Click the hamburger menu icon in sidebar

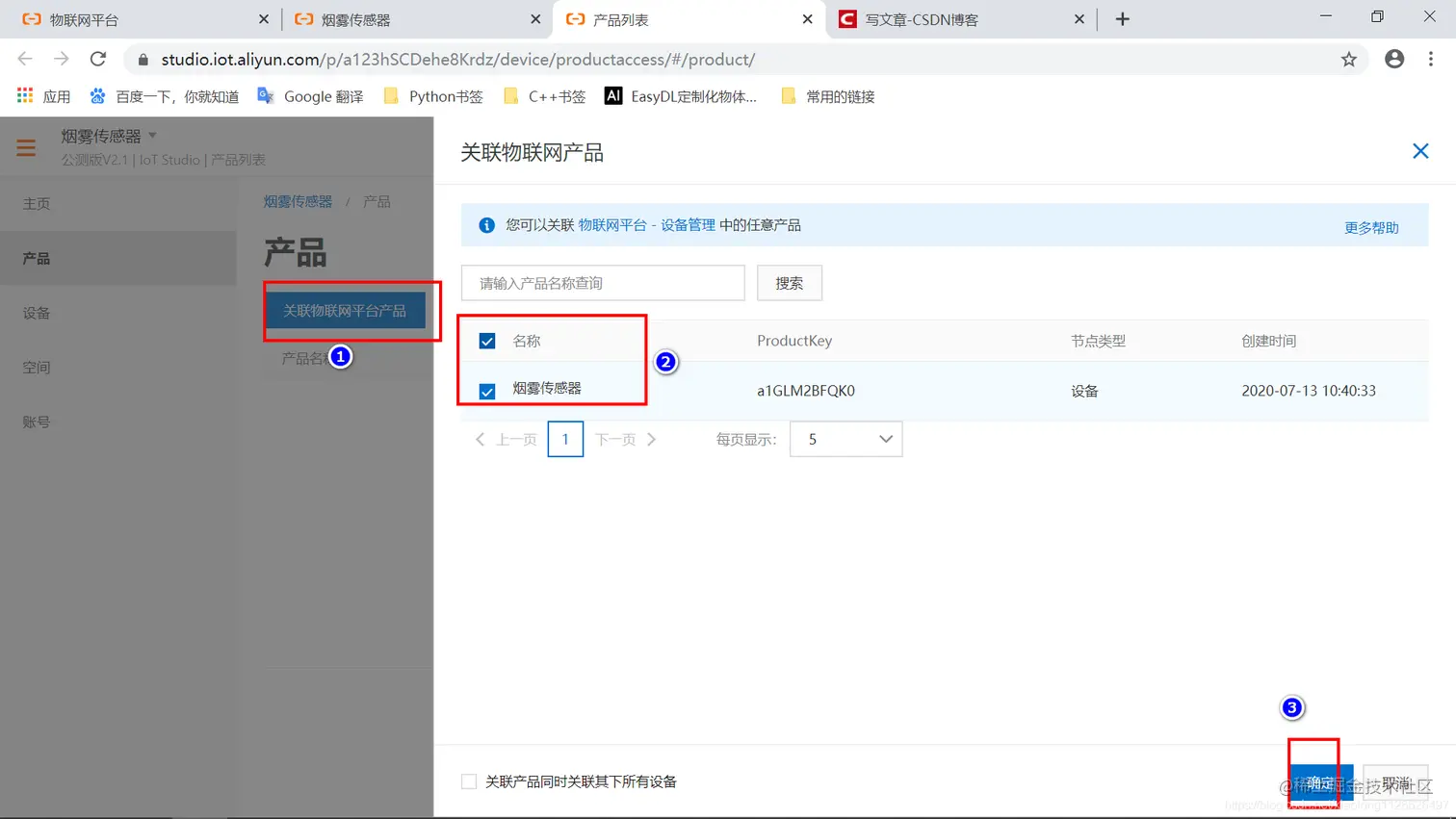coord(26,148)
